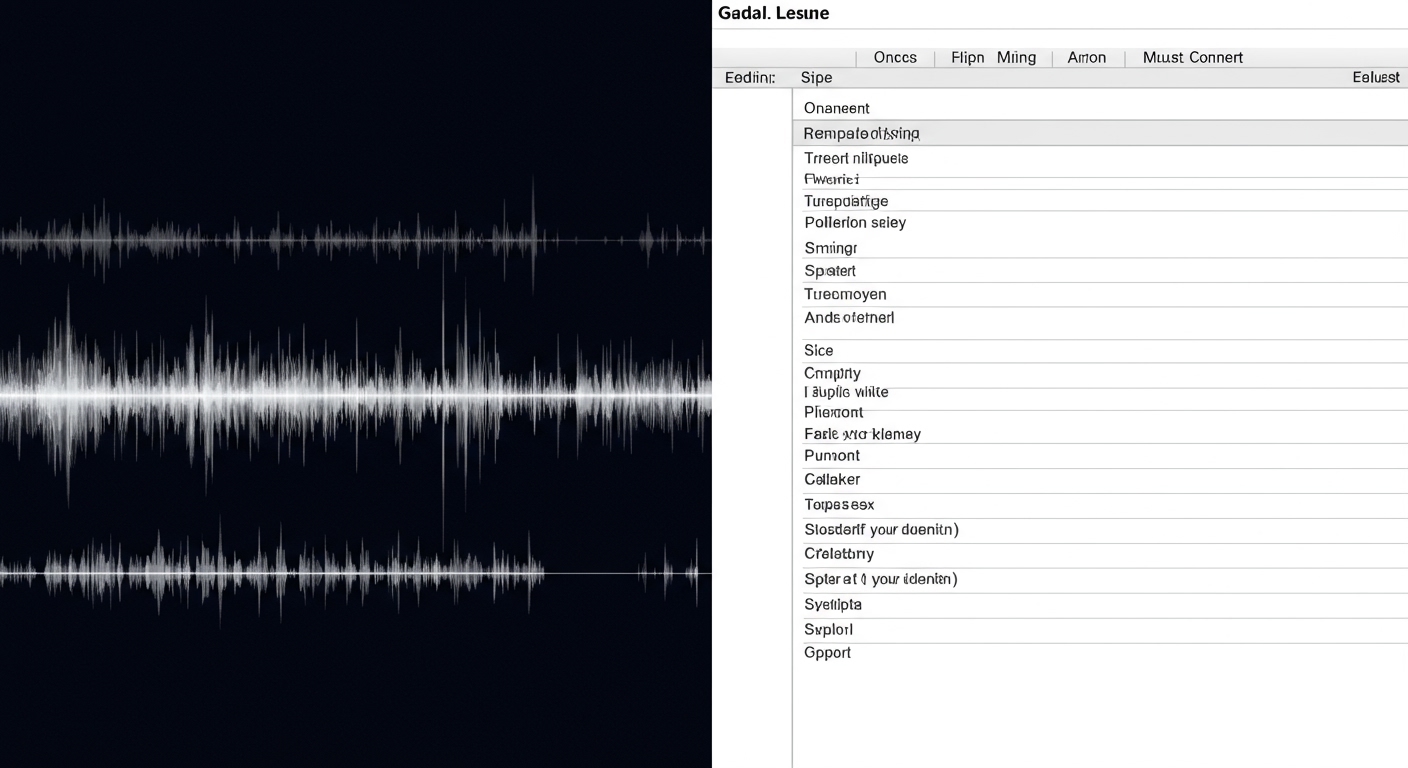Select Slosderlf your duenitn option
This screenshot has height=768, width=1408.
tap(880, 529)
